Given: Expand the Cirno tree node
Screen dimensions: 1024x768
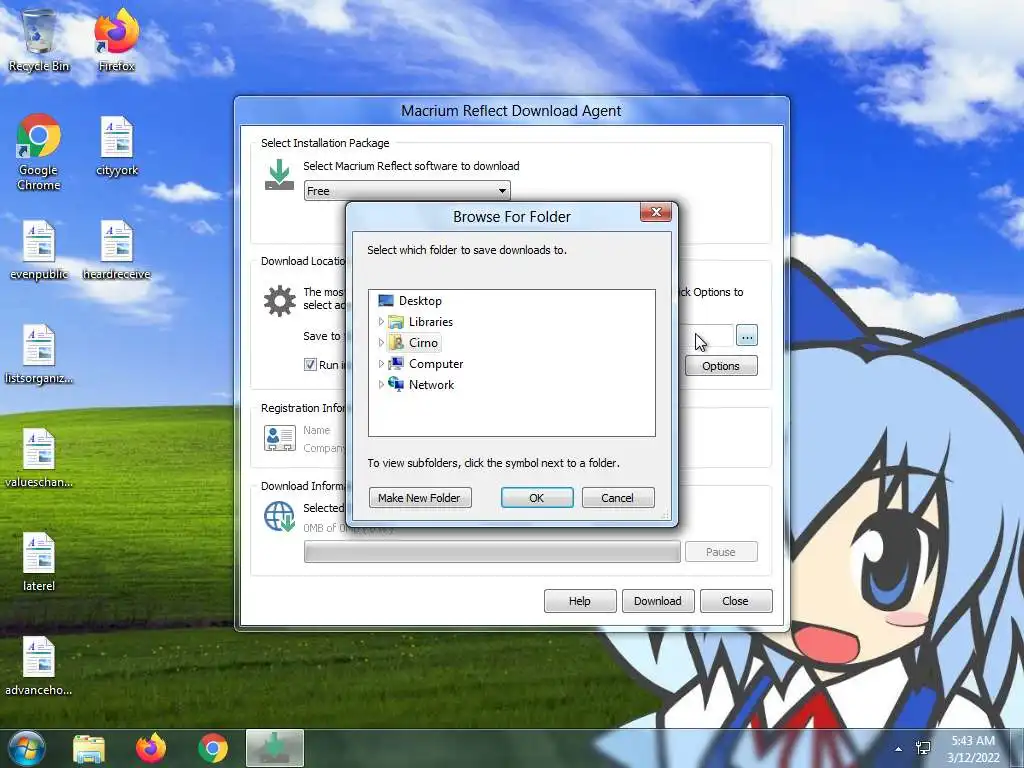Looking at the screenshot, I should pyautogui.click(x=381, y=342).
